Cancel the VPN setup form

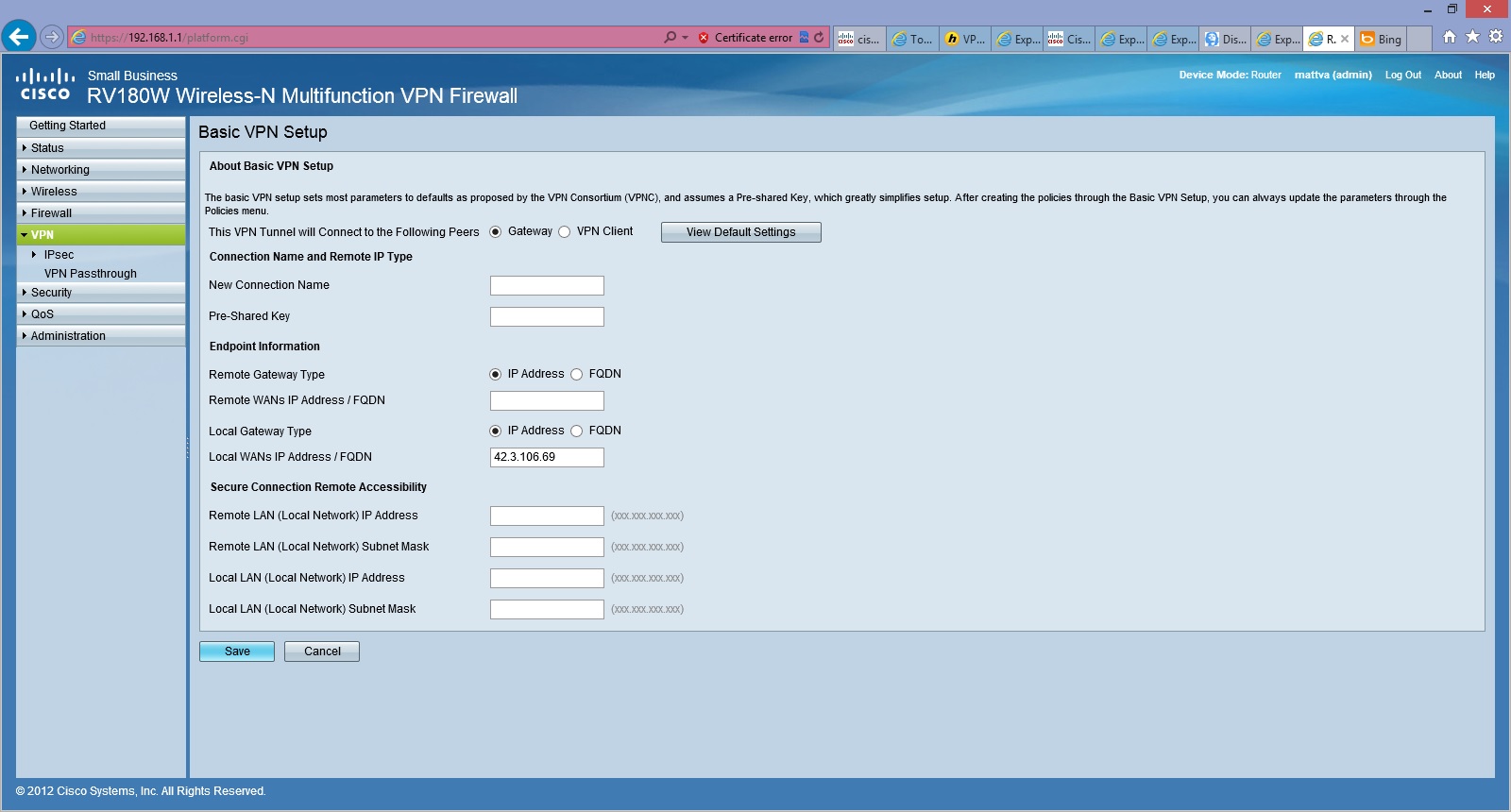[322, 651]
